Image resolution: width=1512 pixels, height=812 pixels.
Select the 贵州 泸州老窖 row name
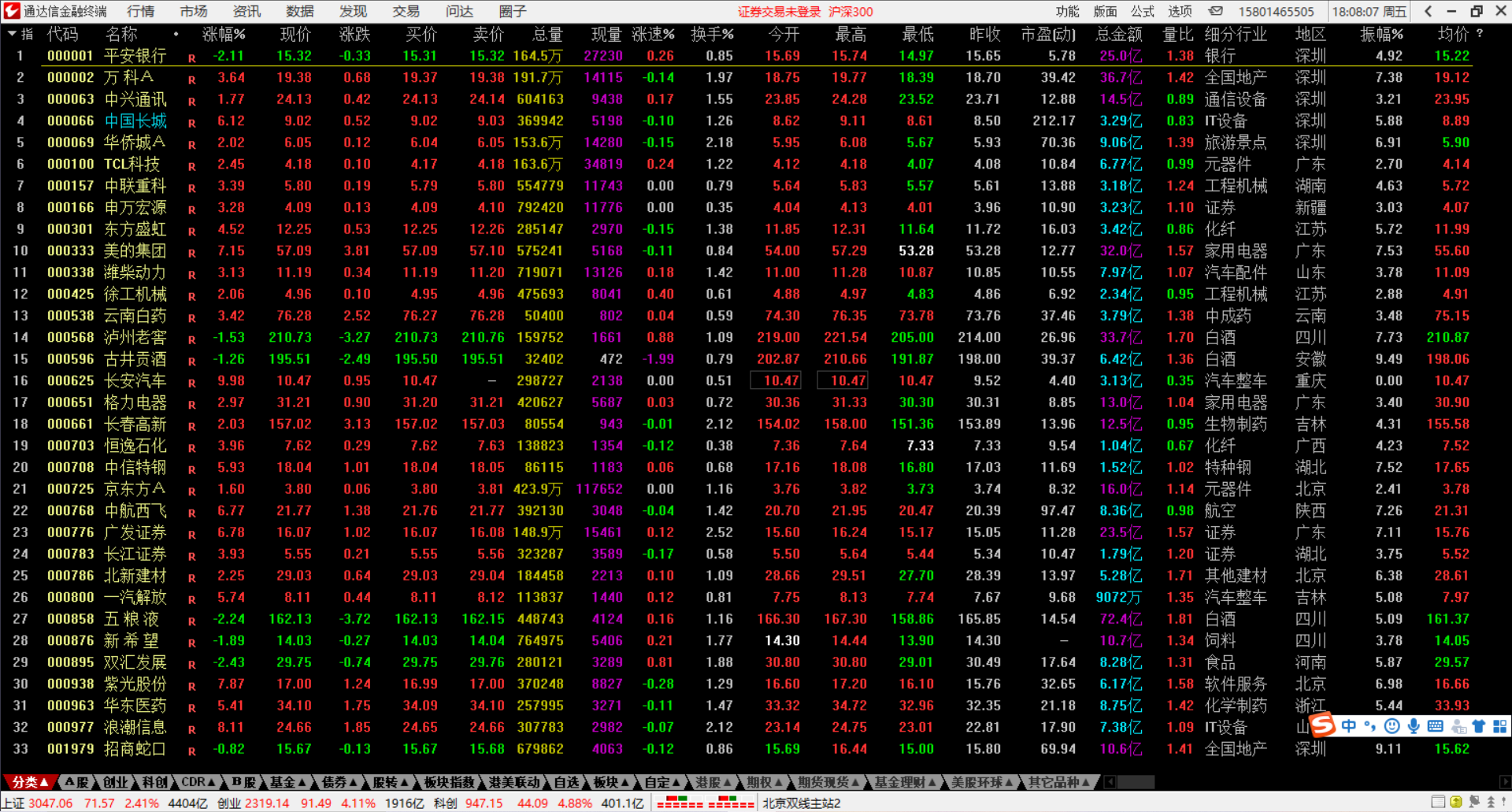[x=135, y=337]
